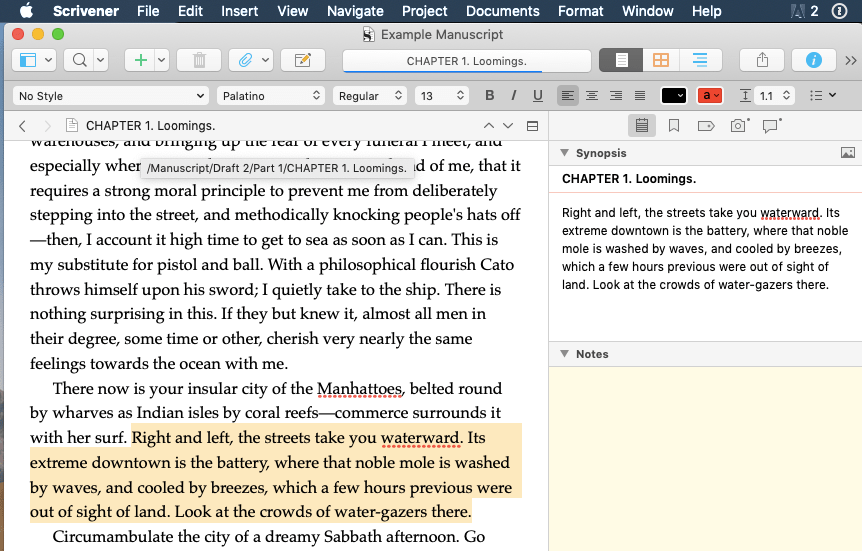
Task: Open the view options dropdown arrow
Action: click(48, 60)
